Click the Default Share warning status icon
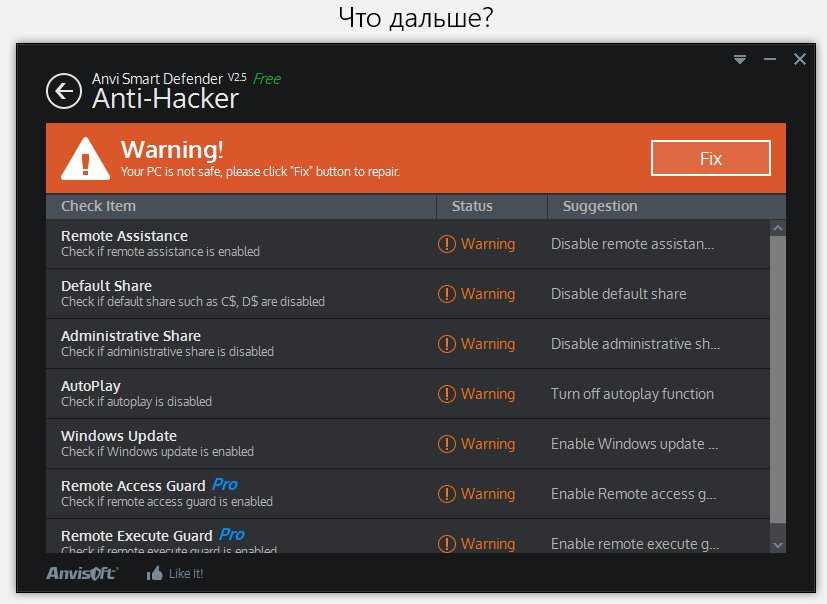The height and width of the screenshot is (604, 827). pos(447,294)
